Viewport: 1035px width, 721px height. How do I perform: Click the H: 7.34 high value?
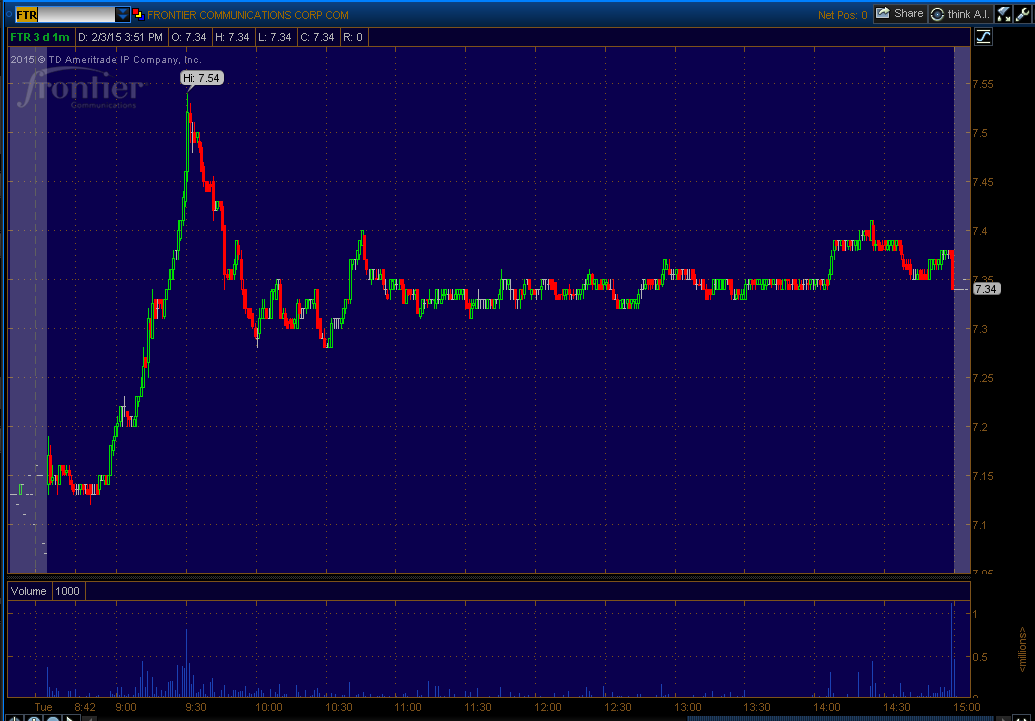tap(232, 38)
